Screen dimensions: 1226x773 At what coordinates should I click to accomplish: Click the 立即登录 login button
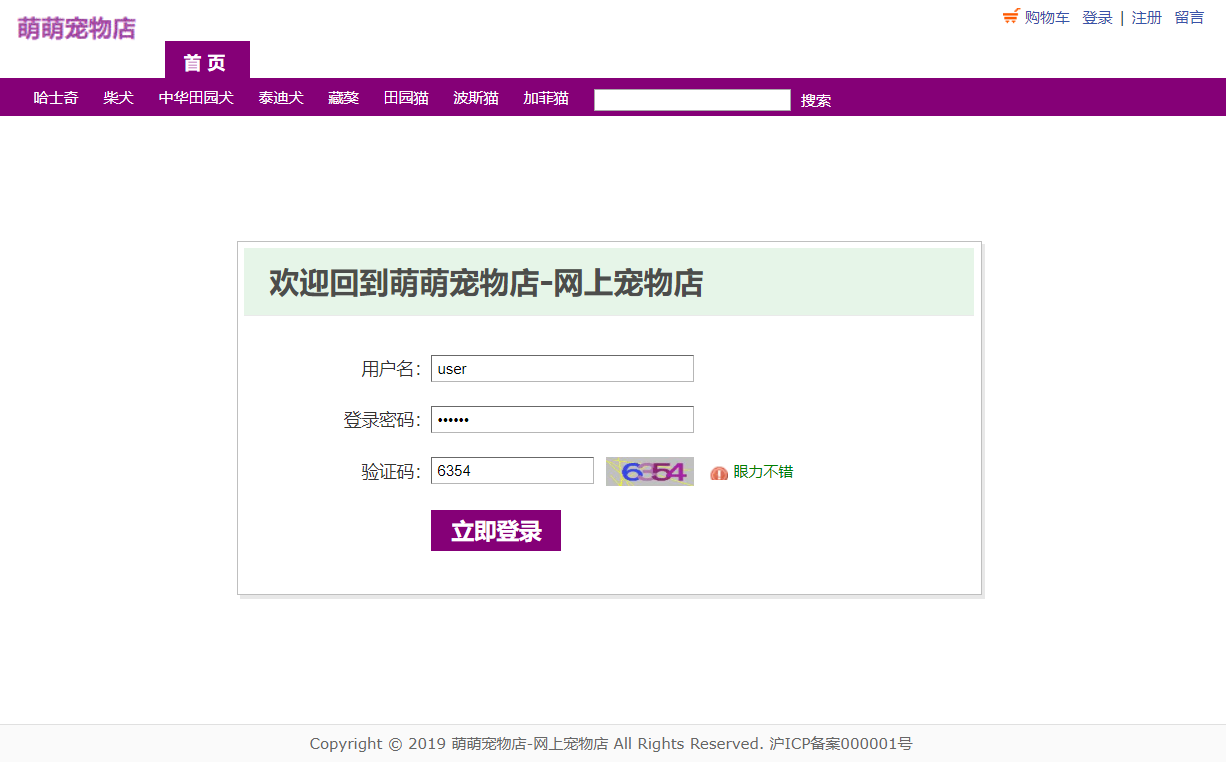(x=495, y=530)
